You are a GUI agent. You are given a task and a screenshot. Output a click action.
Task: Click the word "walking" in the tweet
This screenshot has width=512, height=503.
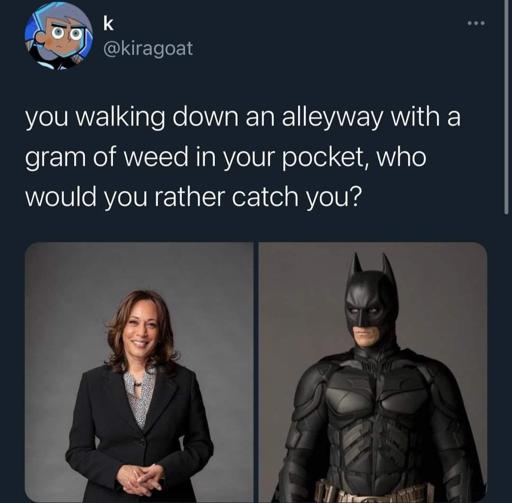(121, 118)
